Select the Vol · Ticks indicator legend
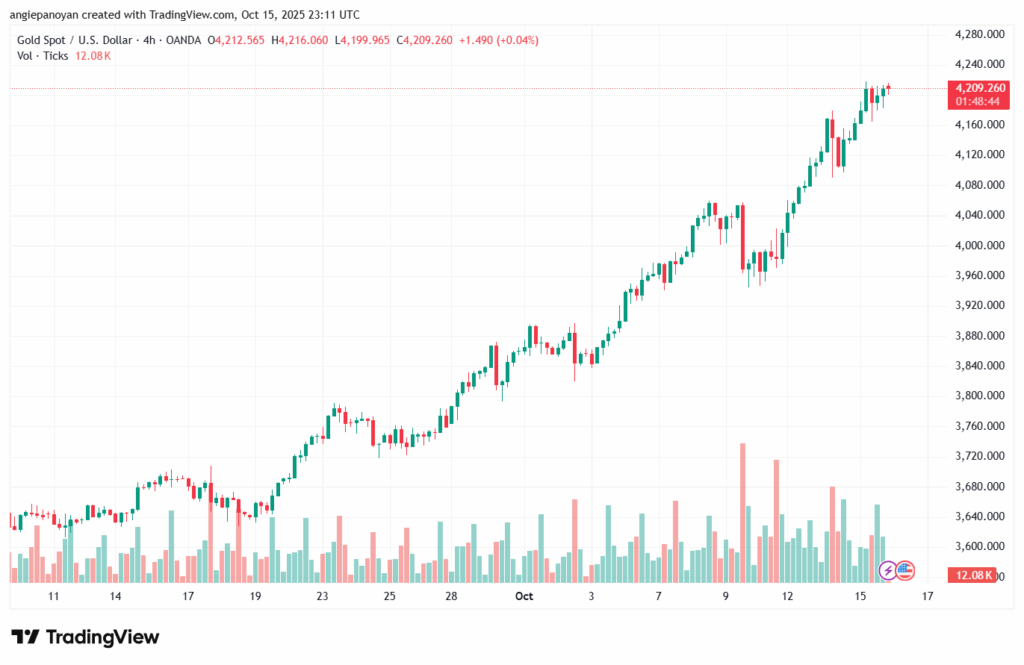Viewport: 1024px width, 665px height. pos(42,56)
